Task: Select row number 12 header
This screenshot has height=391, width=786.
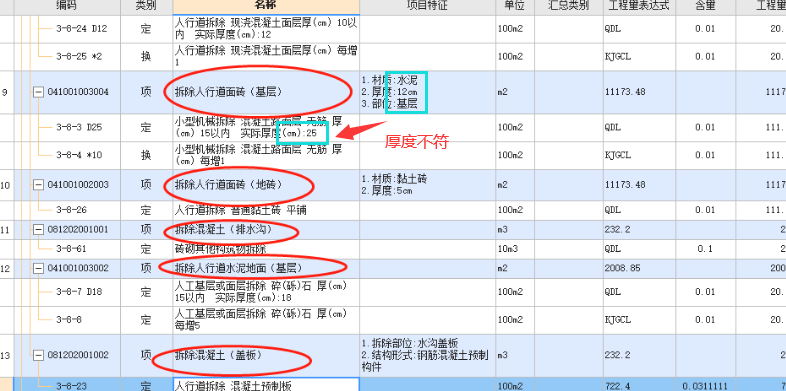Action: [7, 268]
